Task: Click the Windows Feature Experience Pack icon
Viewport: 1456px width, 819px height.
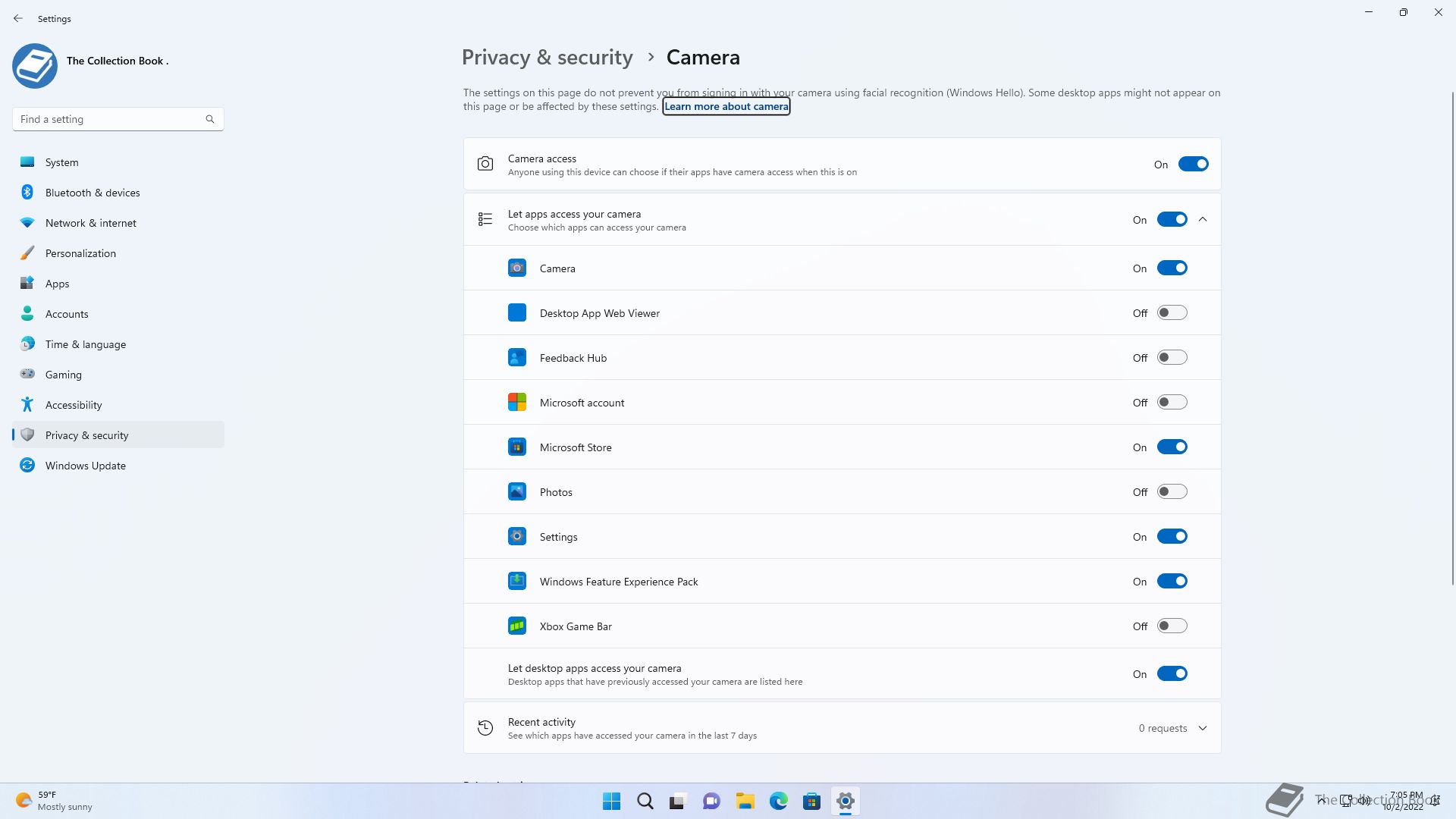Action: 517,581
